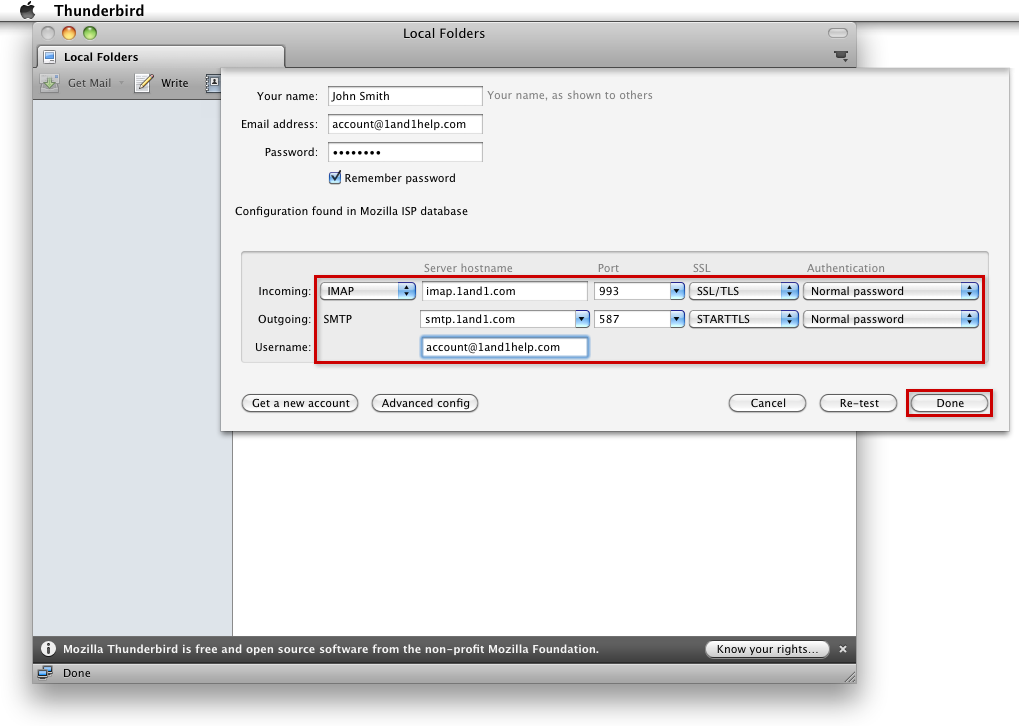Click the Email address input field
This screenshot has height=726, width=1019.
point(405,124)
